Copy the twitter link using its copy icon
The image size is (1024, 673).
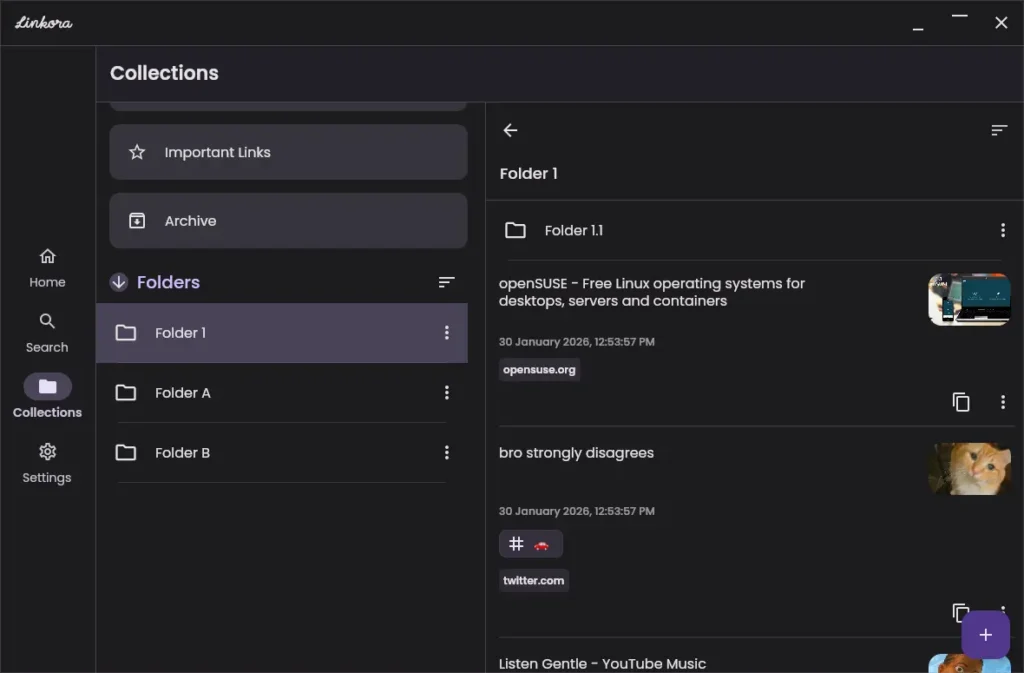(961, 612)
